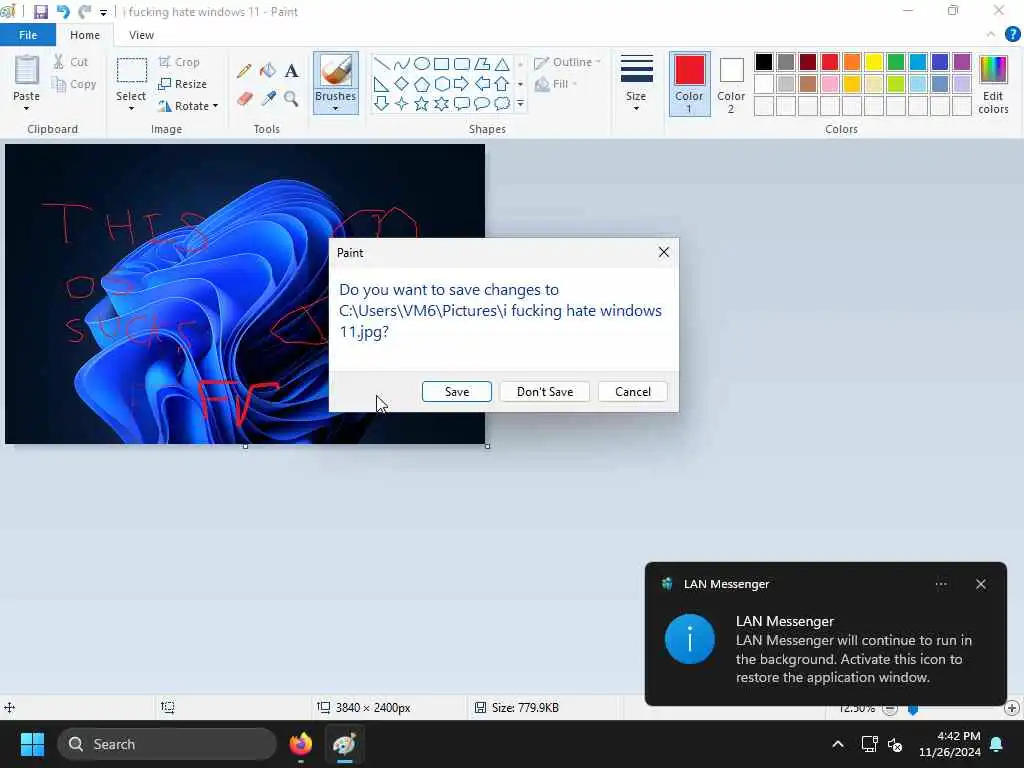The image size is (1024, 768).
Task: Click the zoom in plus button
Action: pyautogui.click(x=1012, y=708)
